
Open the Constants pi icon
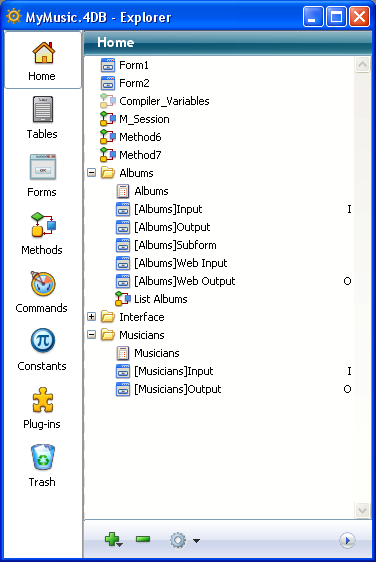tap(43, 340)
